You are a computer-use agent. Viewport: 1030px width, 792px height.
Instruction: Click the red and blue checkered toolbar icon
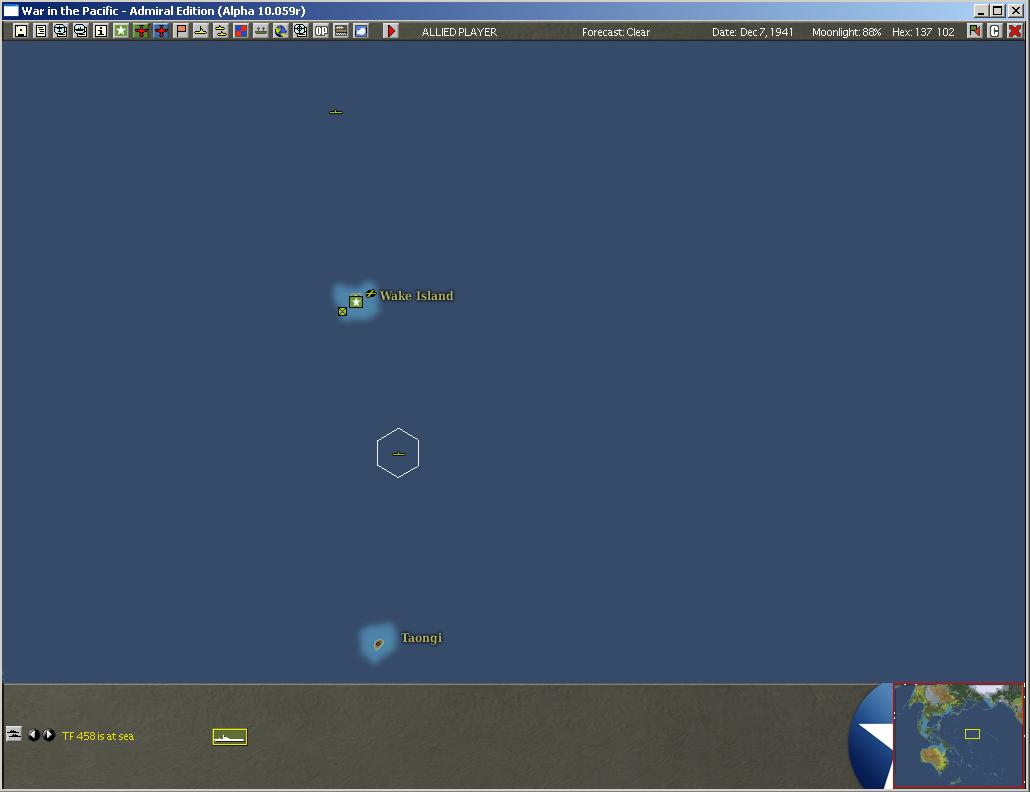[x=241, y=31]
